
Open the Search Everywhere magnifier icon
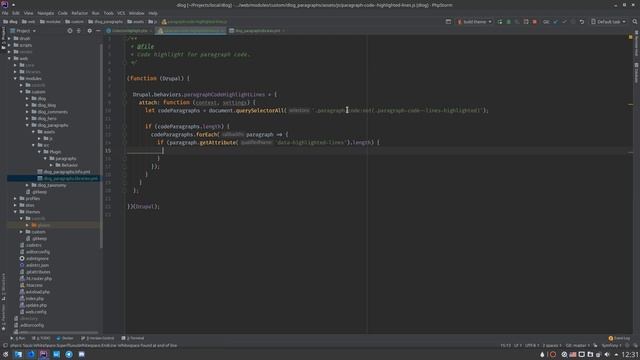click(x=635, y=22)
